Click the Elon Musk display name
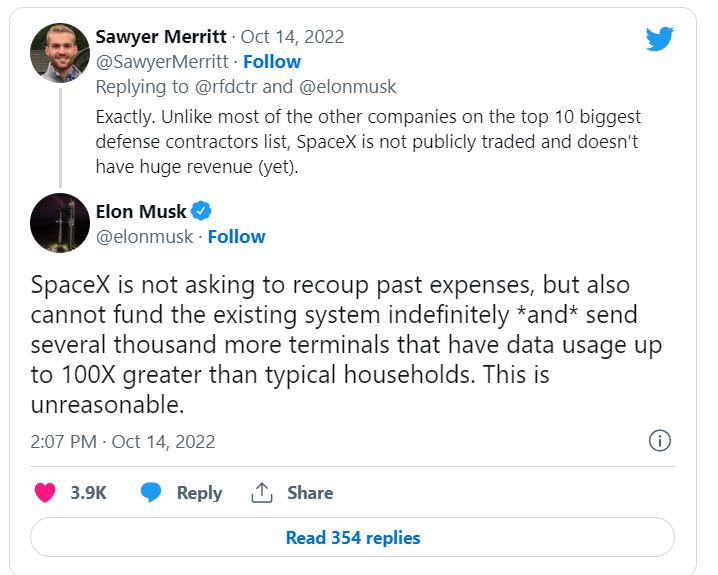This screenshot has width=718, height=575. pyautogui.click(x=141, y=212)
